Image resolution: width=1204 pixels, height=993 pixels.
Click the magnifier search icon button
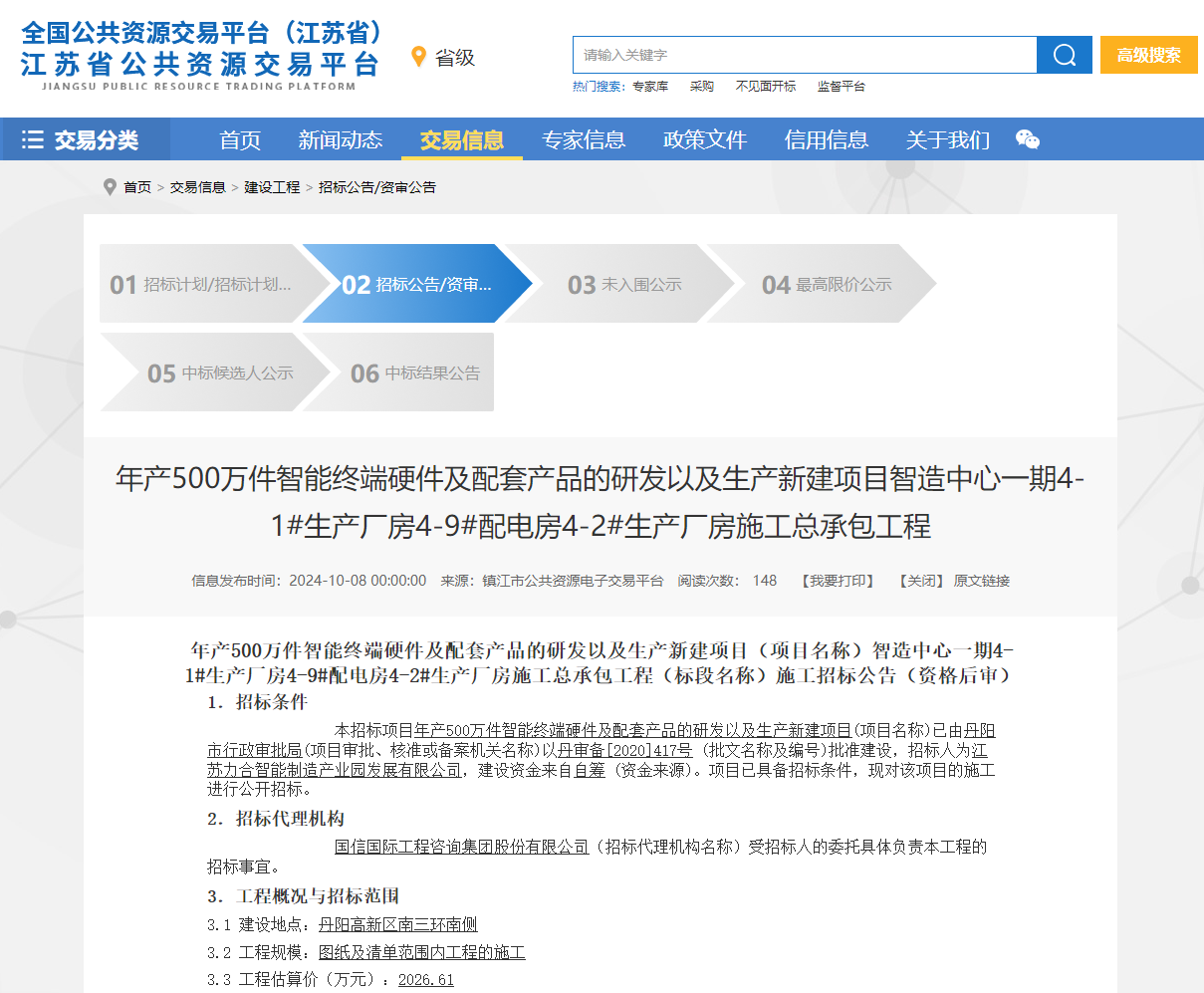(x=1064, y=55)
